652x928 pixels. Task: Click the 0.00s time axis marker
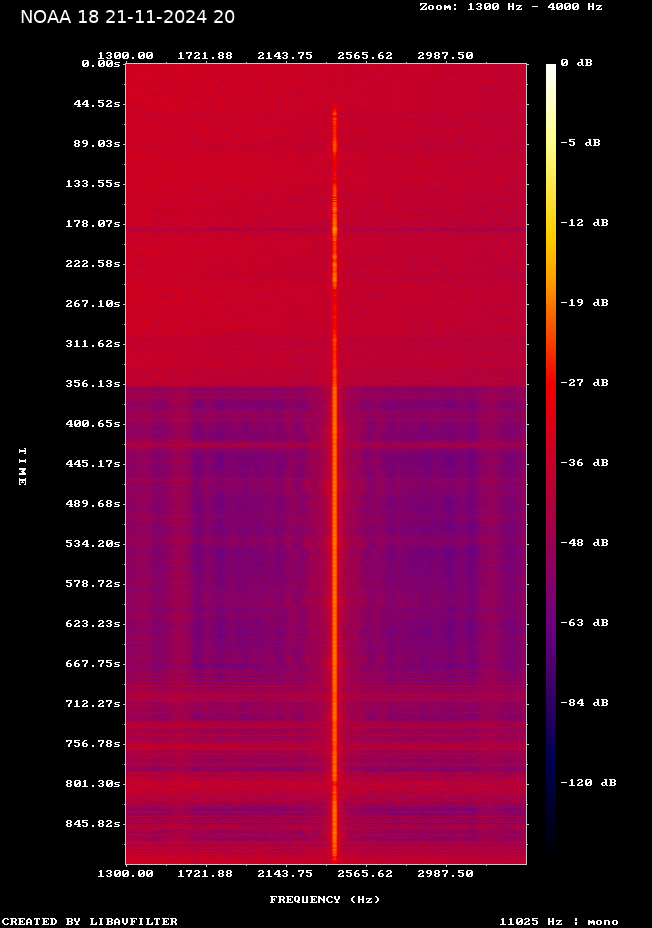(101, 63)
